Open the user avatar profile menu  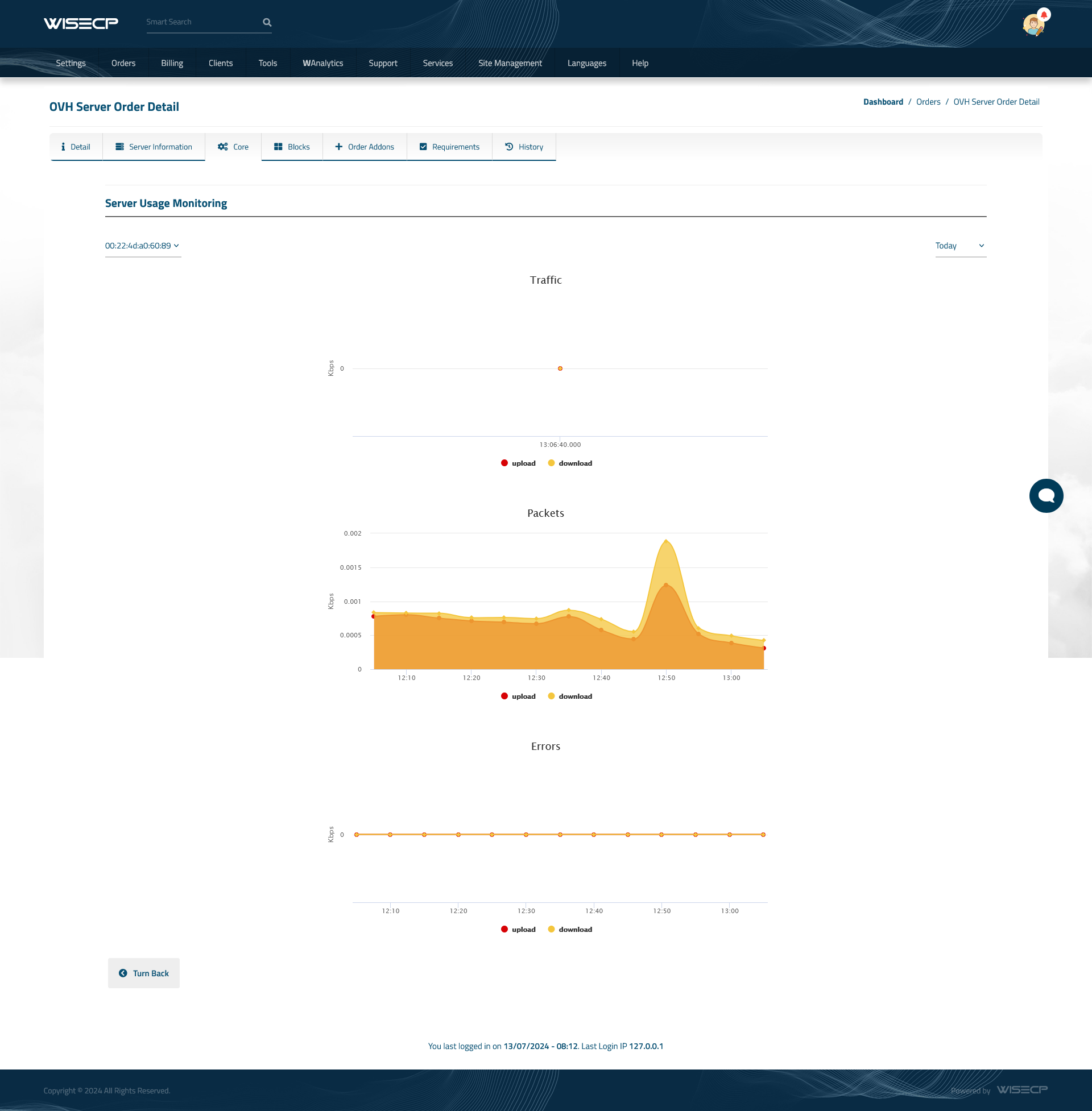[1033, 25]
